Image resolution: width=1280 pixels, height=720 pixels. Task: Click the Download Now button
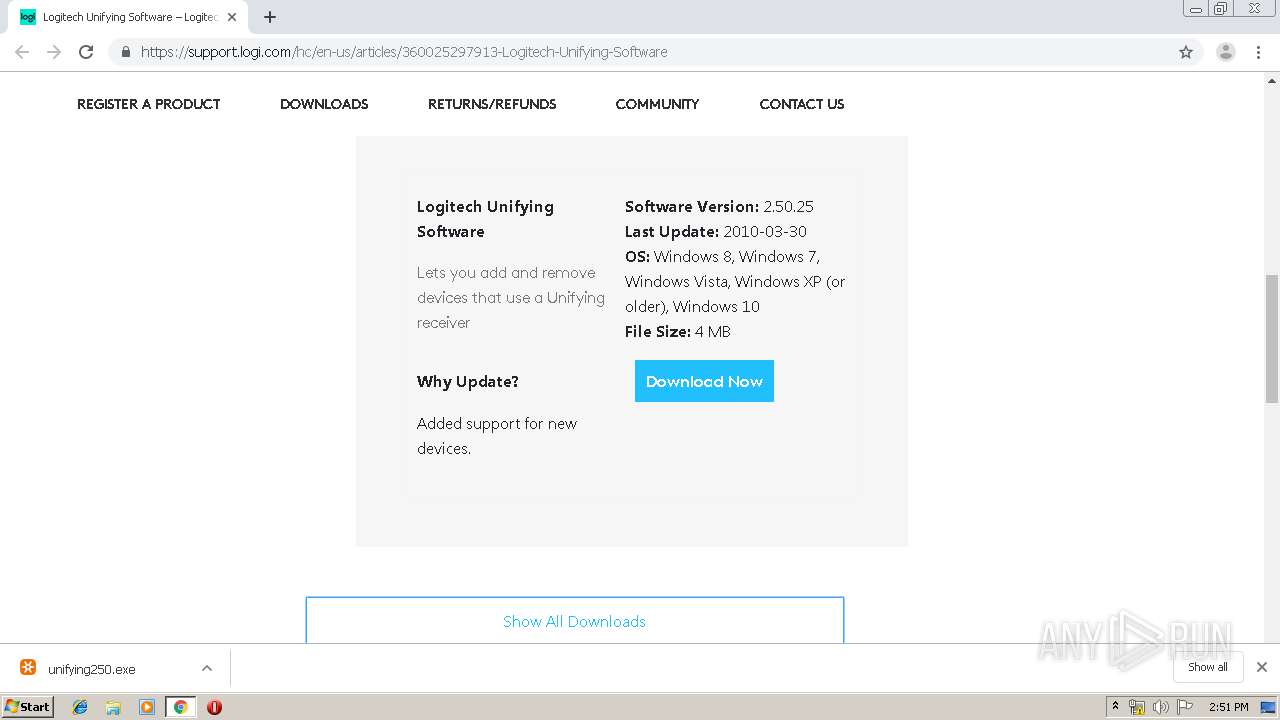(704, 381)
